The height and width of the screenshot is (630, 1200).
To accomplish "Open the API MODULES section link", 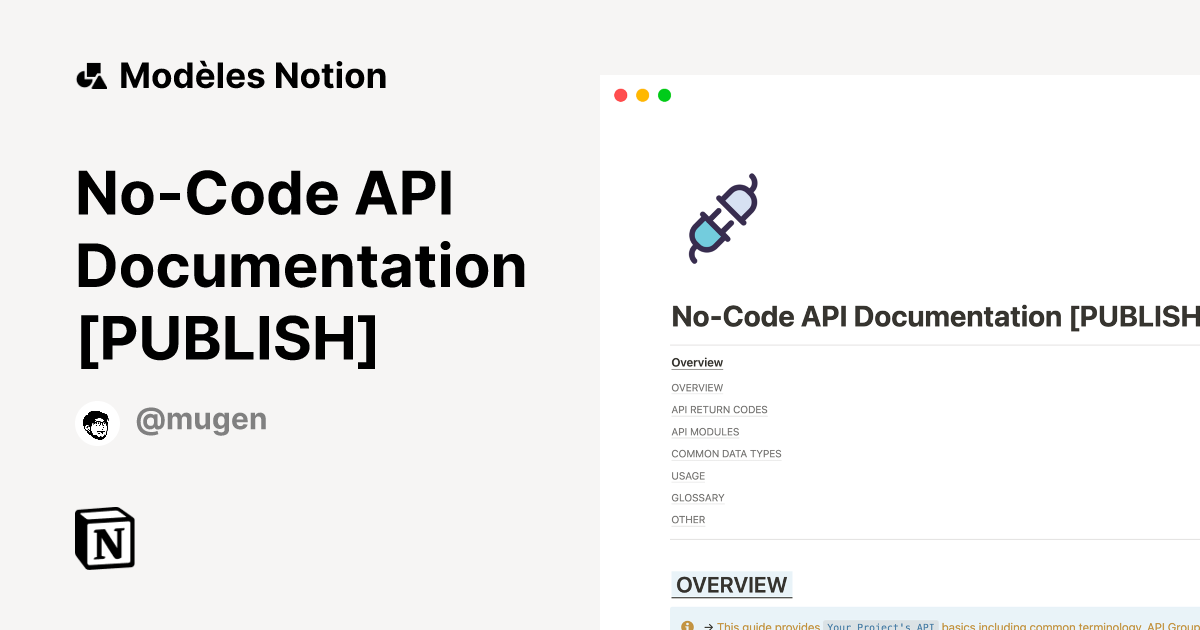I will (705, 431).
